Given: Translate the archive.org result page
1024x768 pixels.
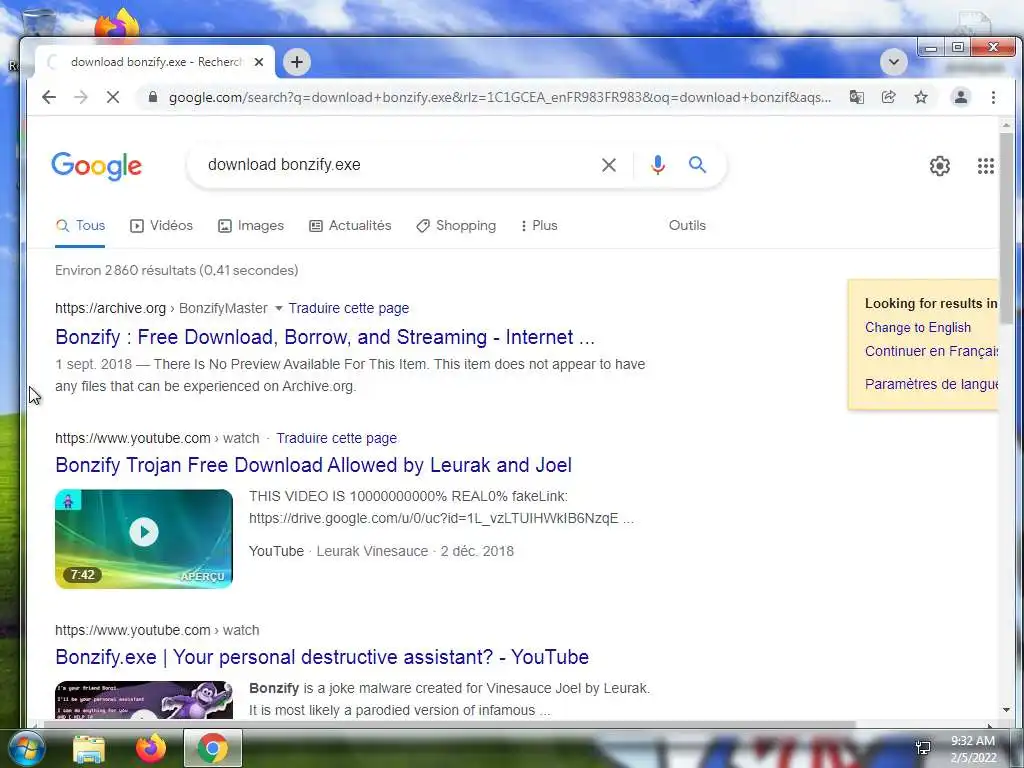Looking at the screenshot, I should click(x=349, y=308).
